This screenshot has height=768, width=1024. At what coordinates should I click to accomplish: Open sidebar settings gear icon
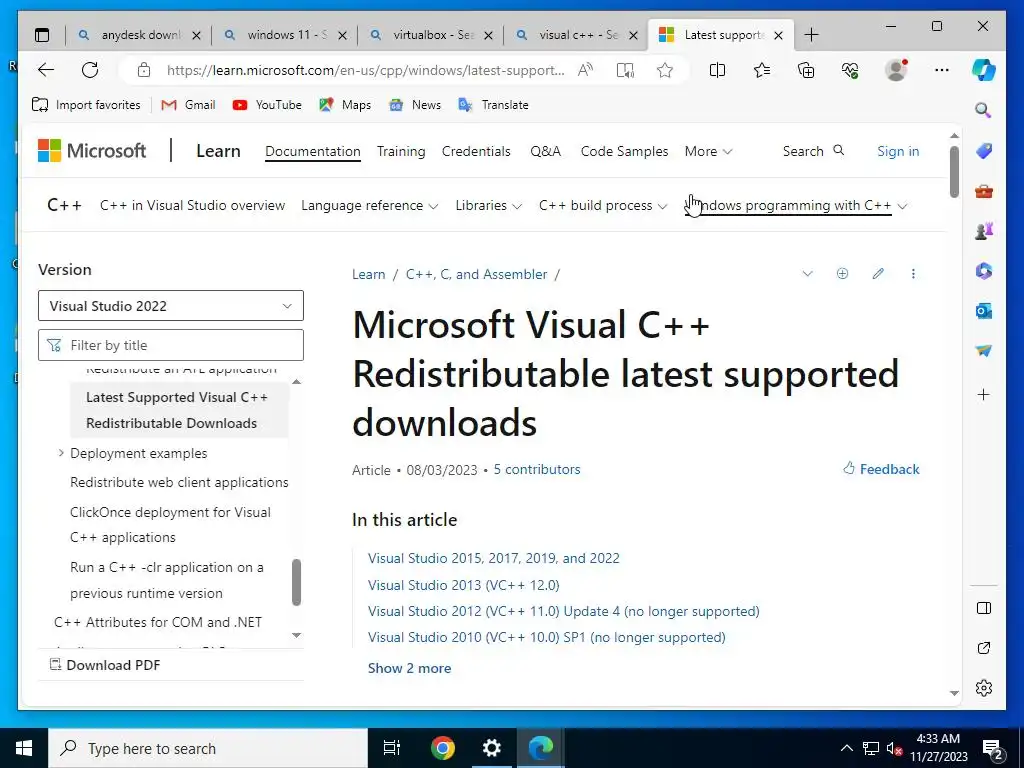tap(984, 688)
